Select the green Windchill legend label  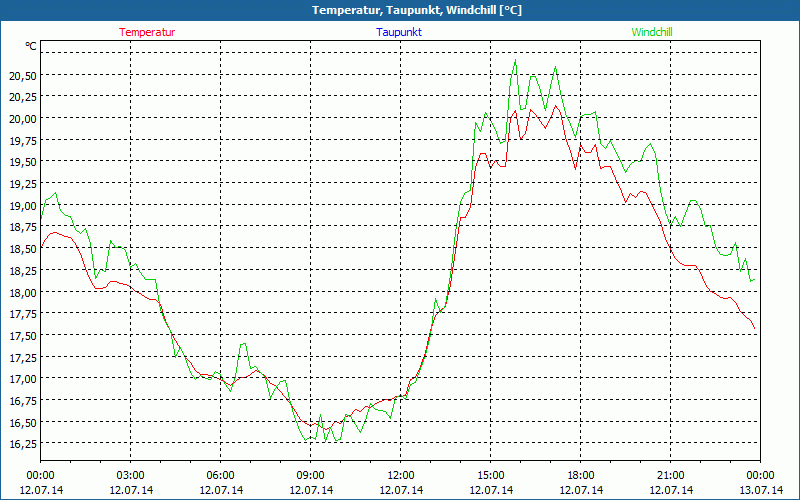tap(652, 32)
